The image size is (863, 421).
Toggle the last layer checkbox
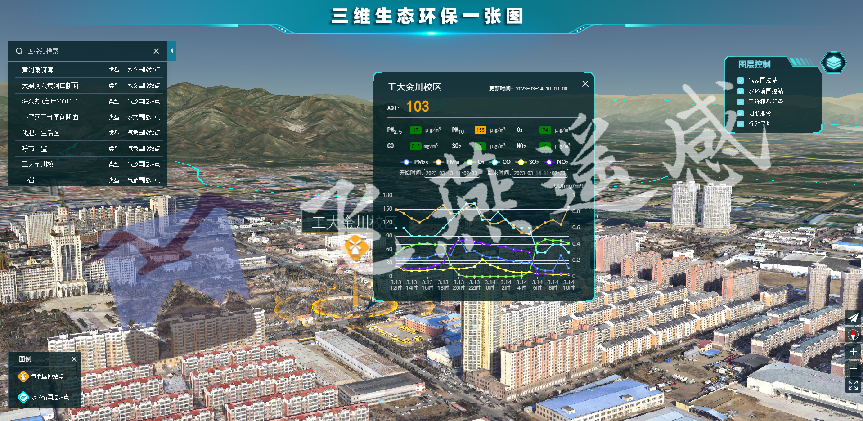[741, 124]
